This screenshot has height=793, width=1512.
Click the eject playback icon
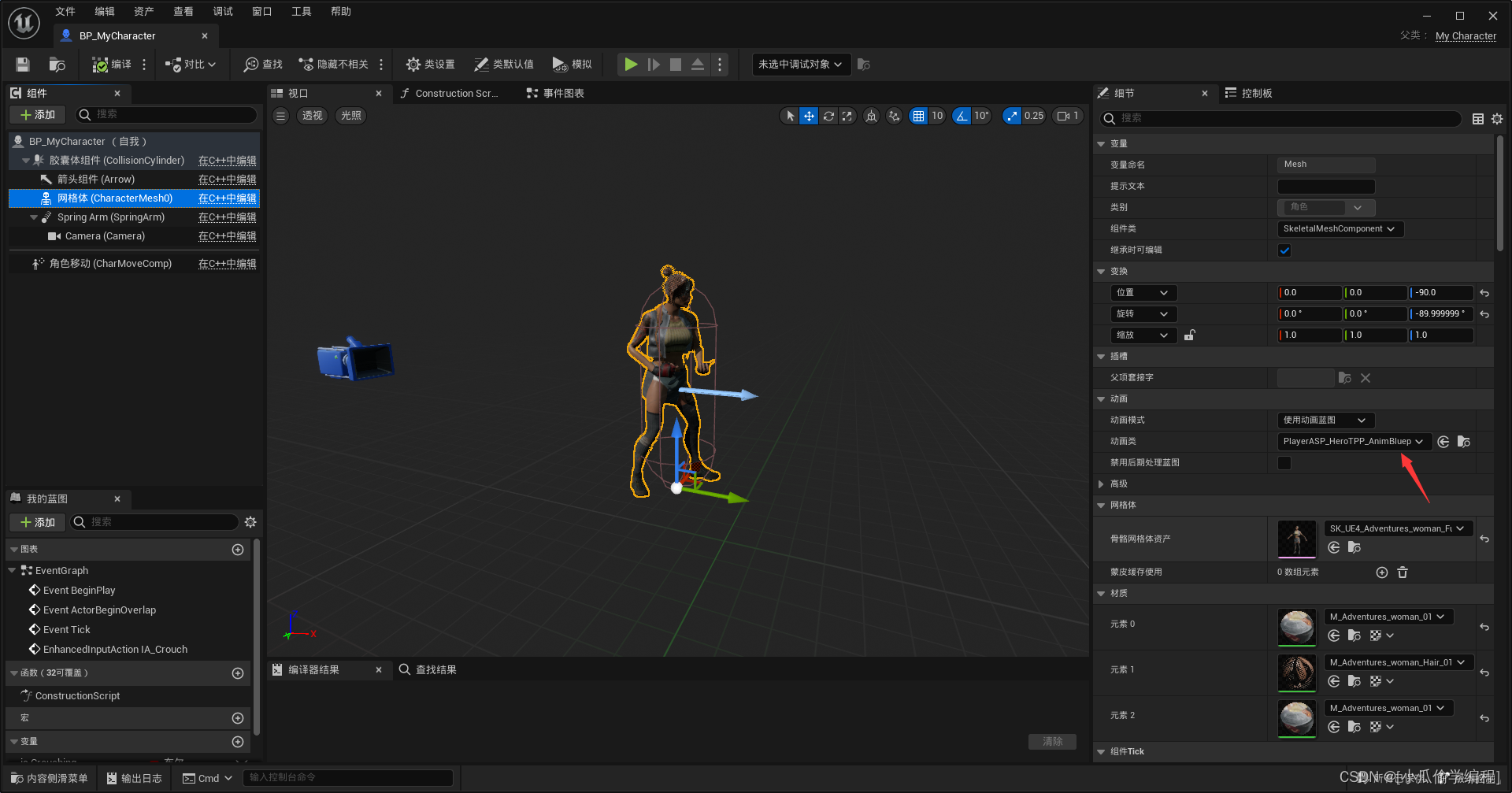click(698, 65)
